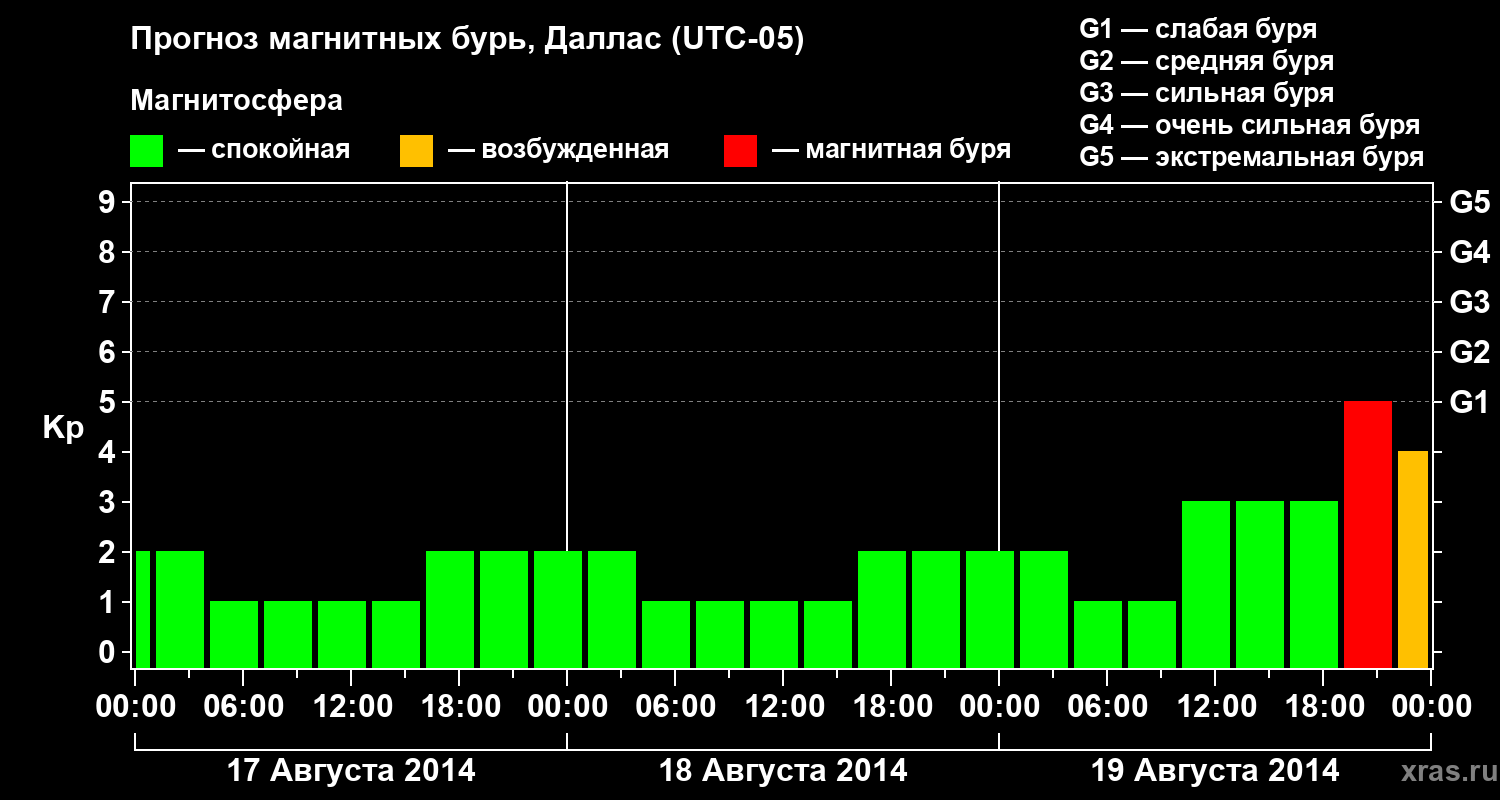Image resolution: width=1500 pixels, height=800 pixels.
Task: Click the legend line G5 — экстремальная буря
Action: 1252,157
